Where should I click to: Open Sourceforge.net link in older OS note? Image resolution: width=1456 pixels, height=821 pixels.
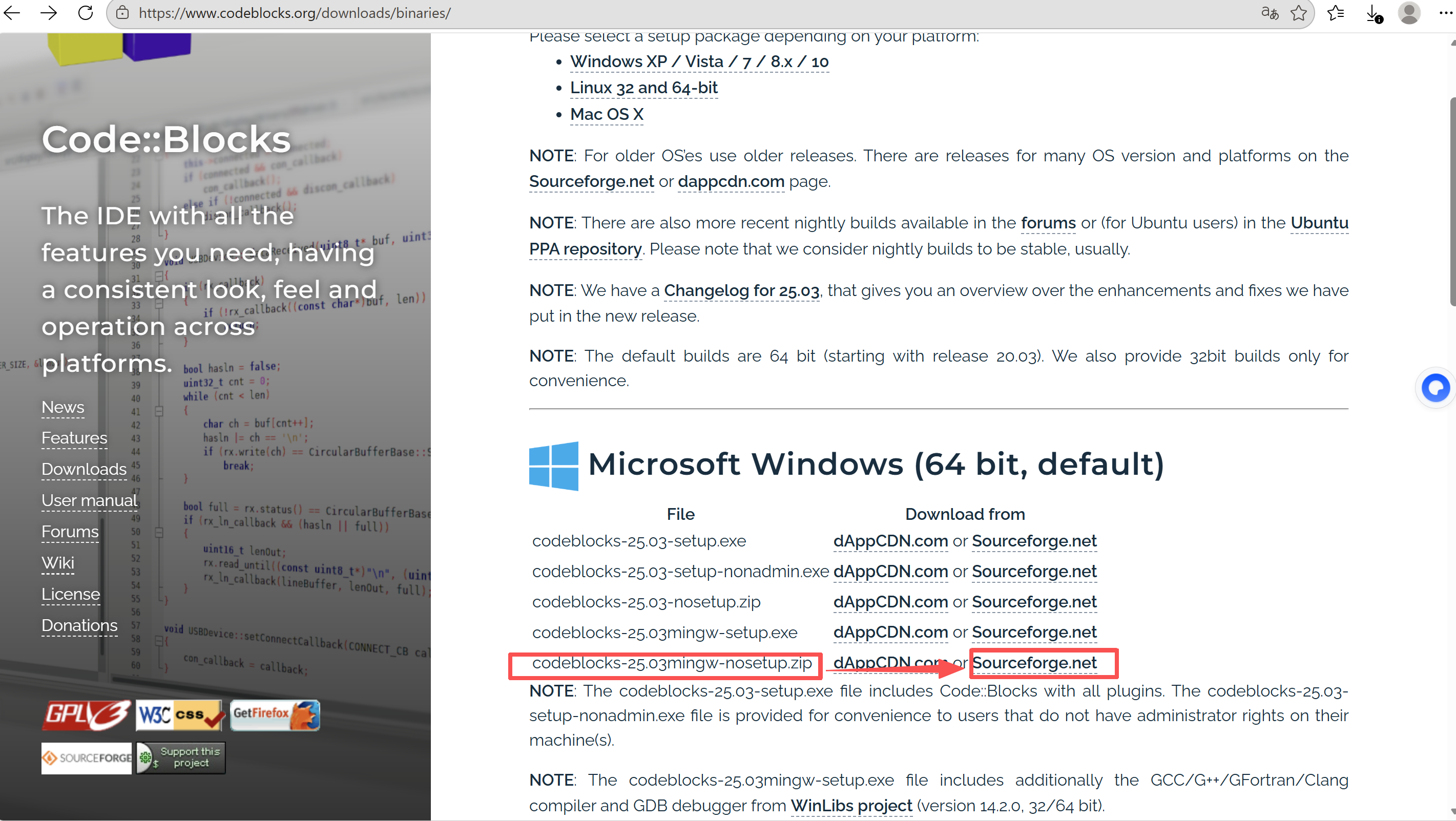point(591,181)
